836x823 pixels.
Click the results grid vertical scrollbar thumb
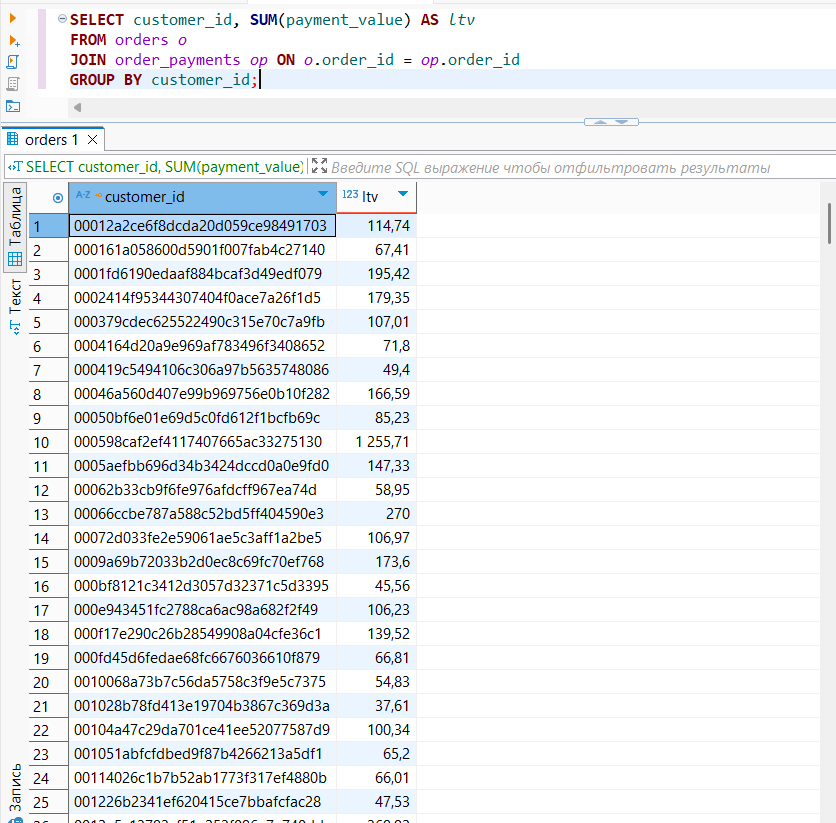(x=829, y=222)
